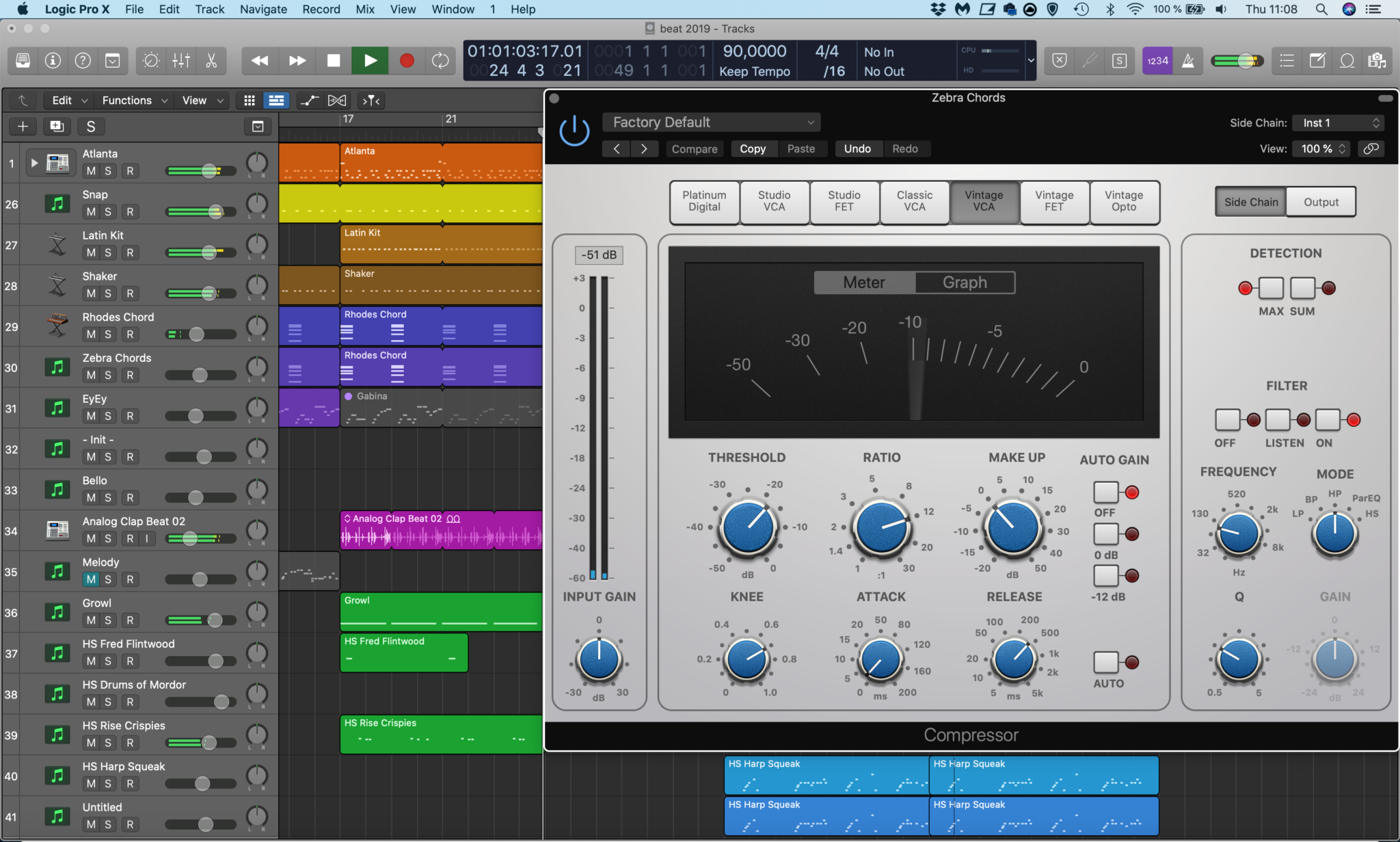Open the Library panel icon
The width and height of the screenshot is (1400, 842).
(x=23, y=61)
